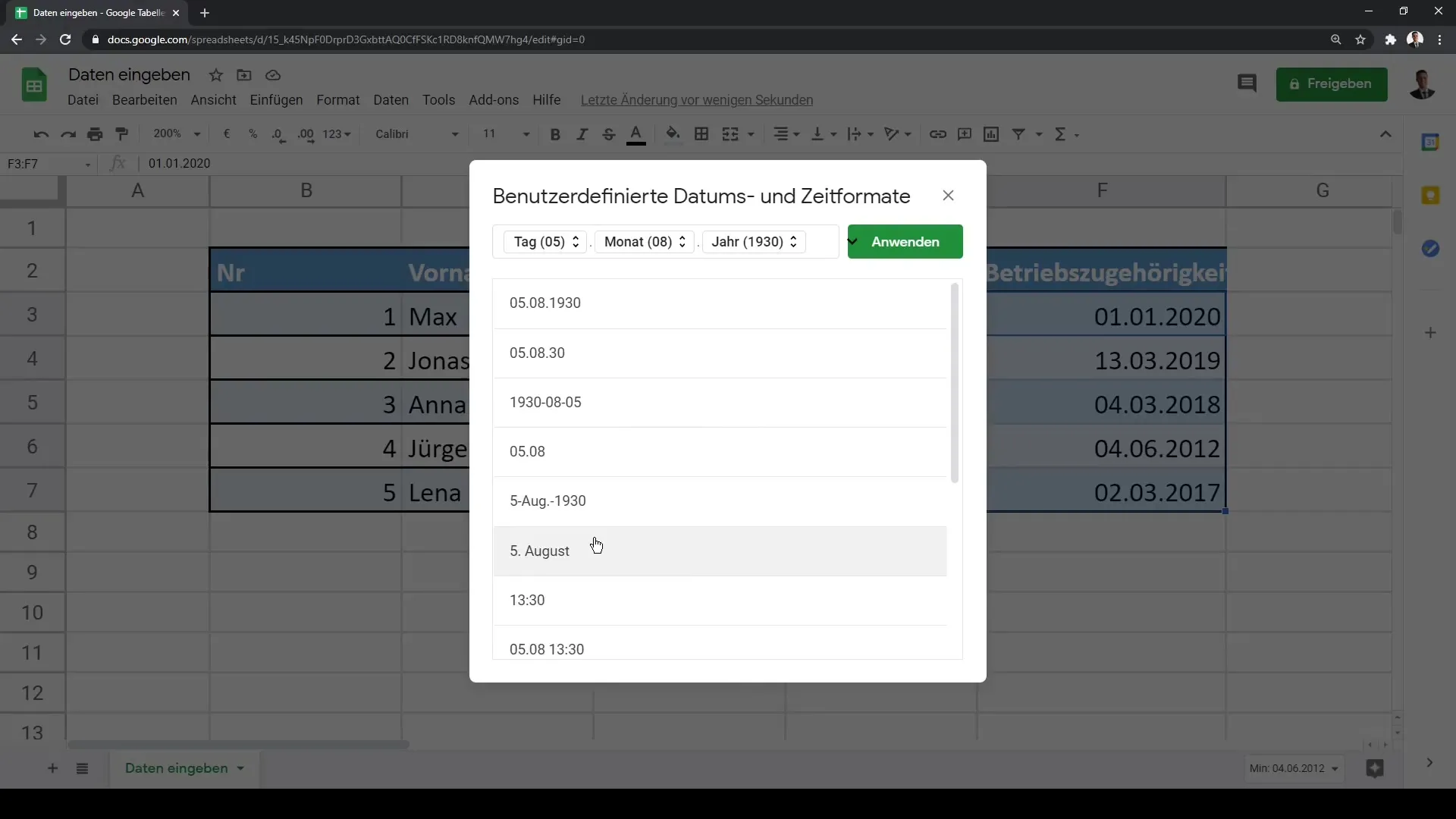Click the insert link icon
The image size is (1456, 819).
pyautogui.click(x=938, y=134)
